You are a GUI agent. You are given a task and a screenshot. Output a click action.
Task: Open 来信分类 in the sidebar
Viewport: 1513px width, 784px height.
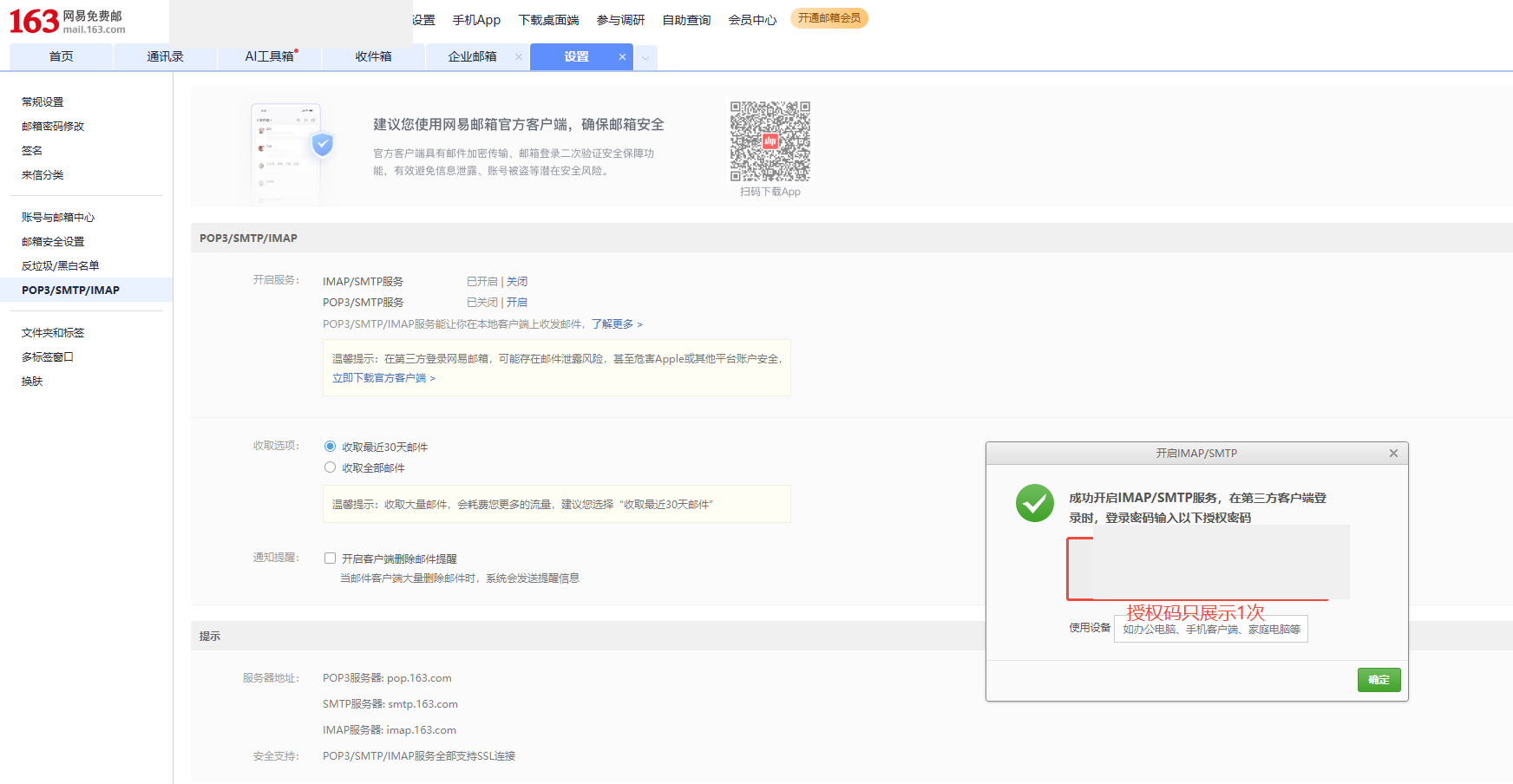tap(43, 175)
